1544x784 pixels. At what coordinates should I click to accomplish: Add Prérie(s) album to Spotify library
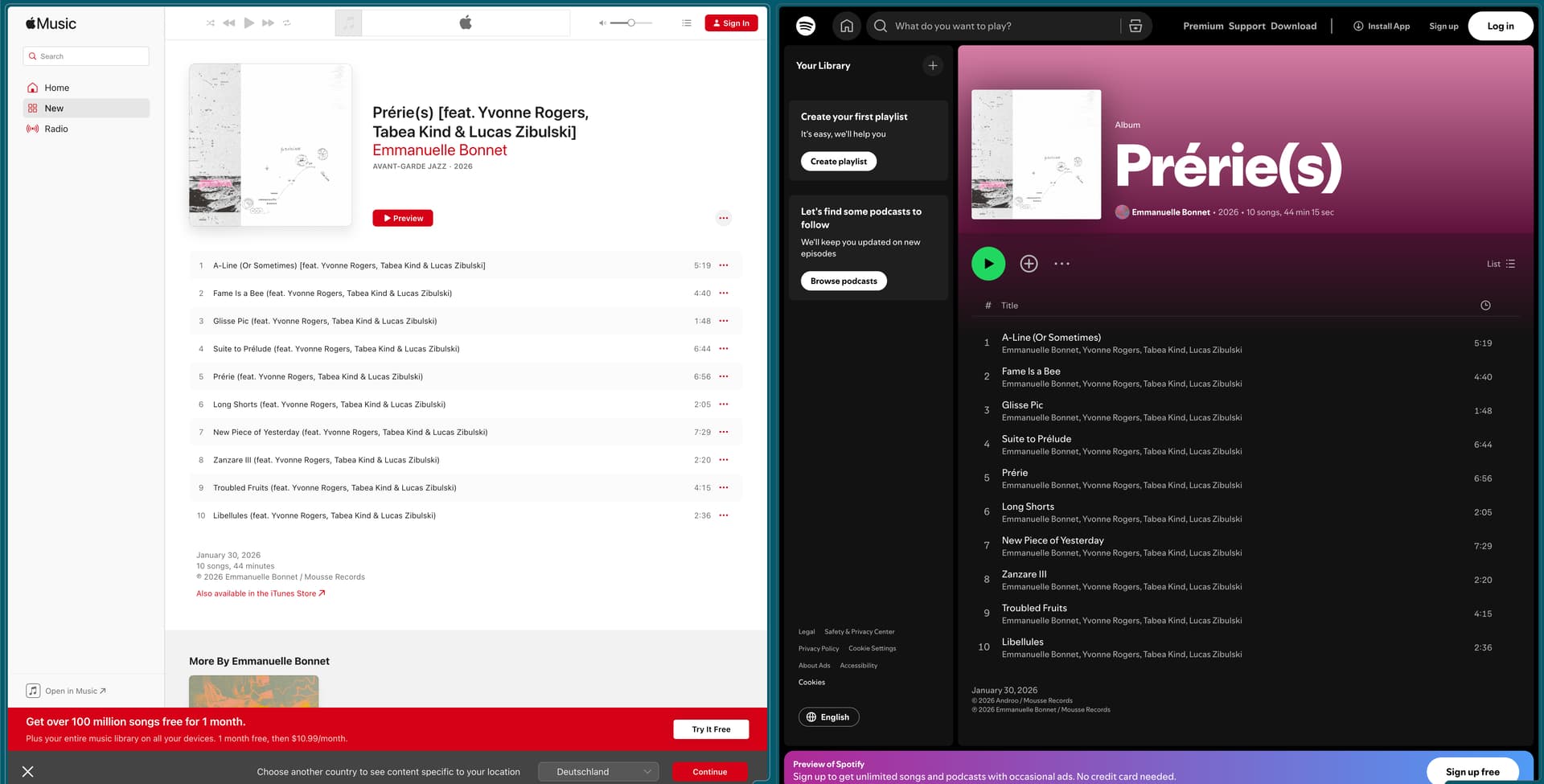(1029, 264)
